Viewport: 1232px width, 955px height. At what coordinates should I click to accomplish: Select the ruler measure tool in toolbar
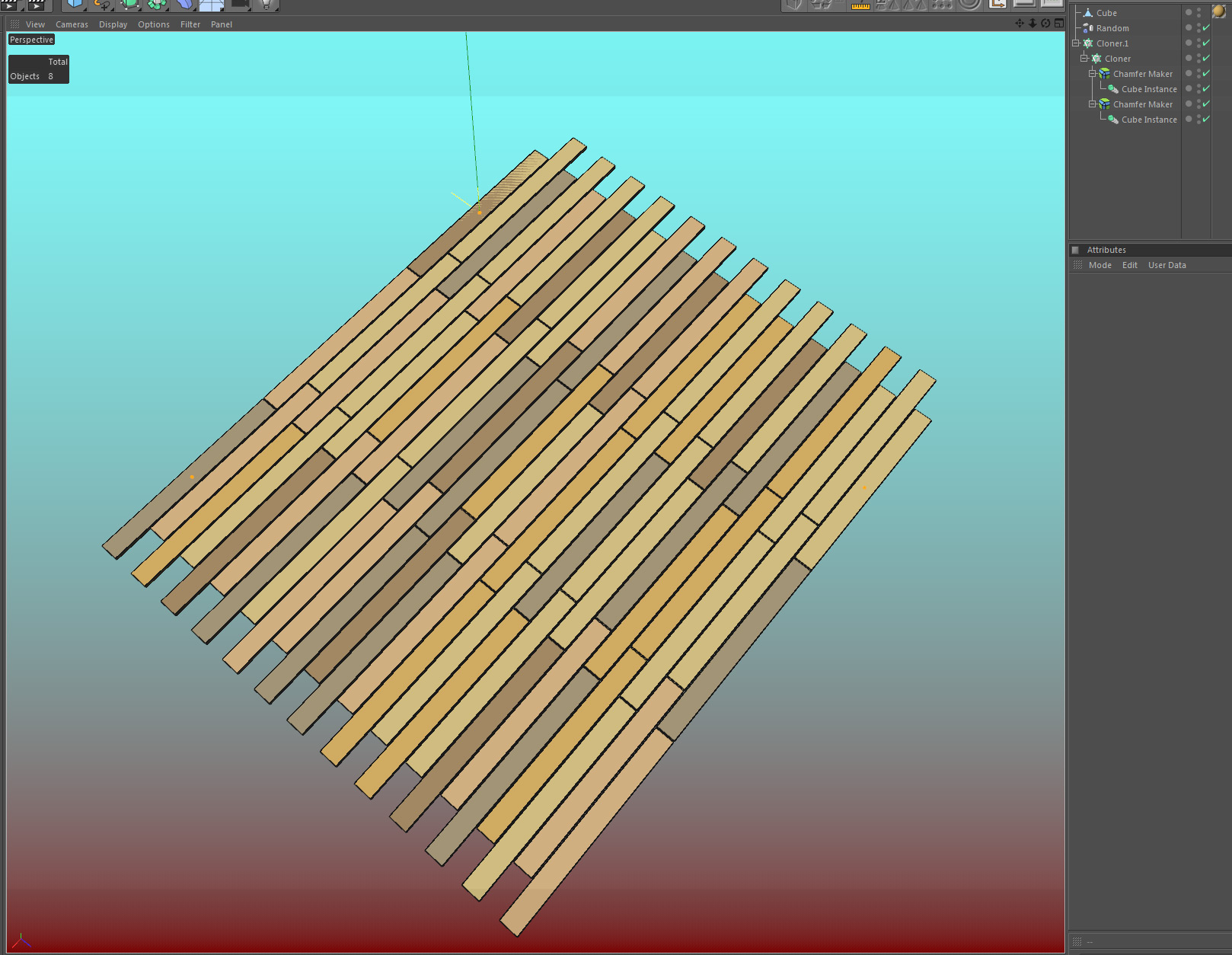point(860,5)
